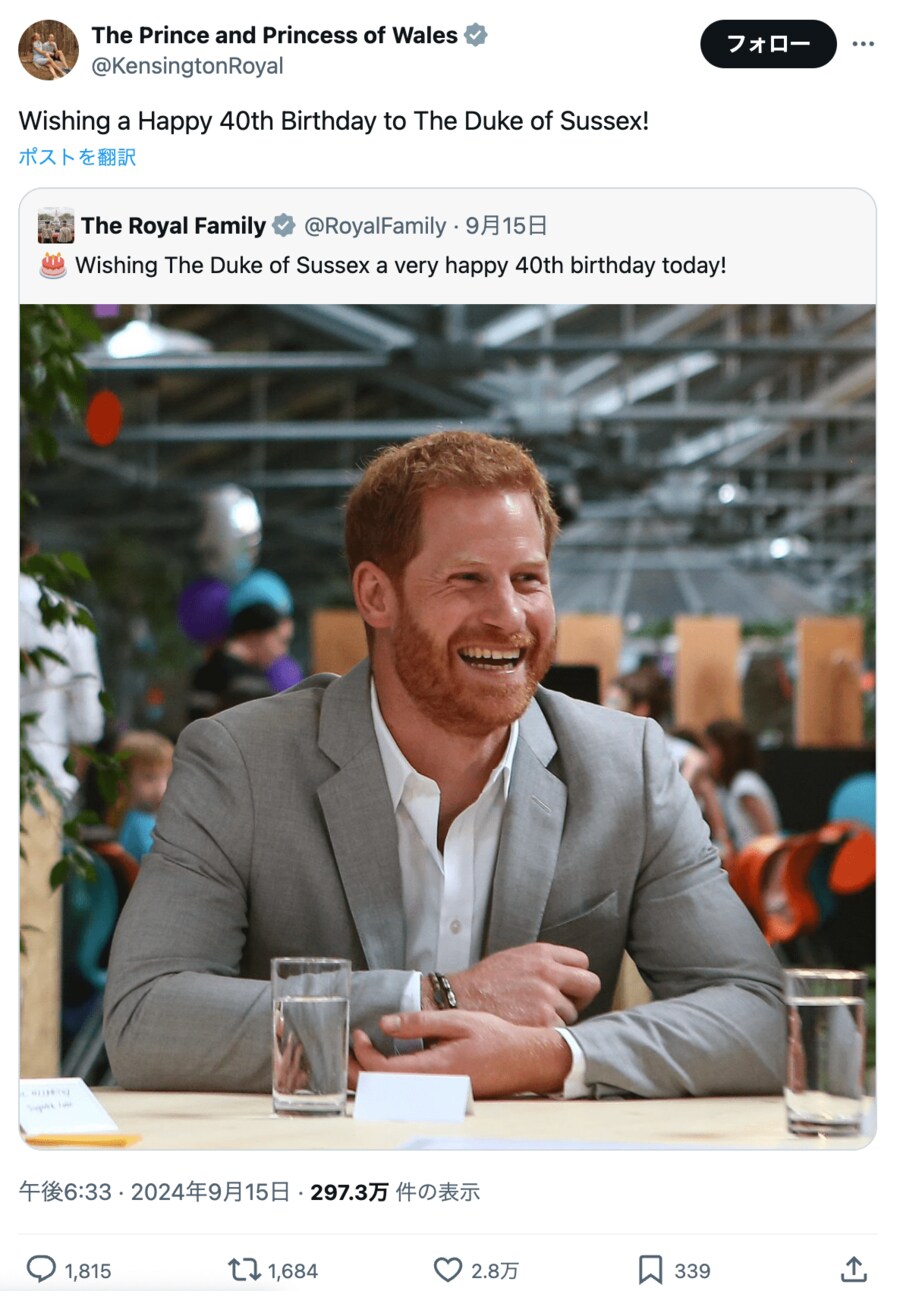900x1291 pixels.
Task: Open @KensingtonRoyal handle link
Action: (187, 66)
